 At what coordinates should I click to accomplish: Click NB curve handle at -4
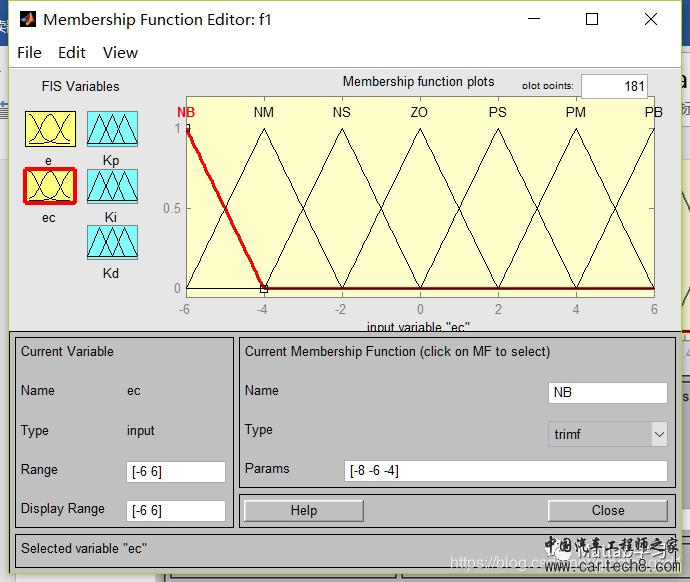pos(264,289)
